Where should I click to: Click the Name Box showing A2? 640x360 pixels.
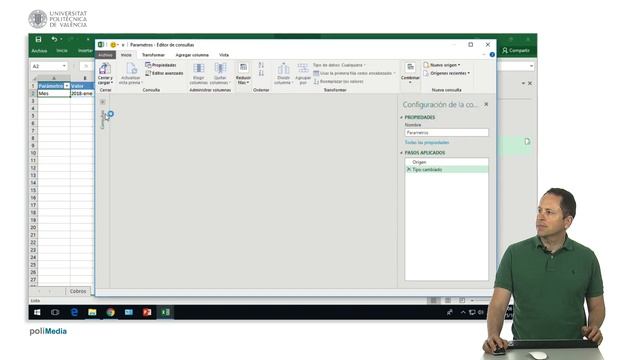coord(49,66)
